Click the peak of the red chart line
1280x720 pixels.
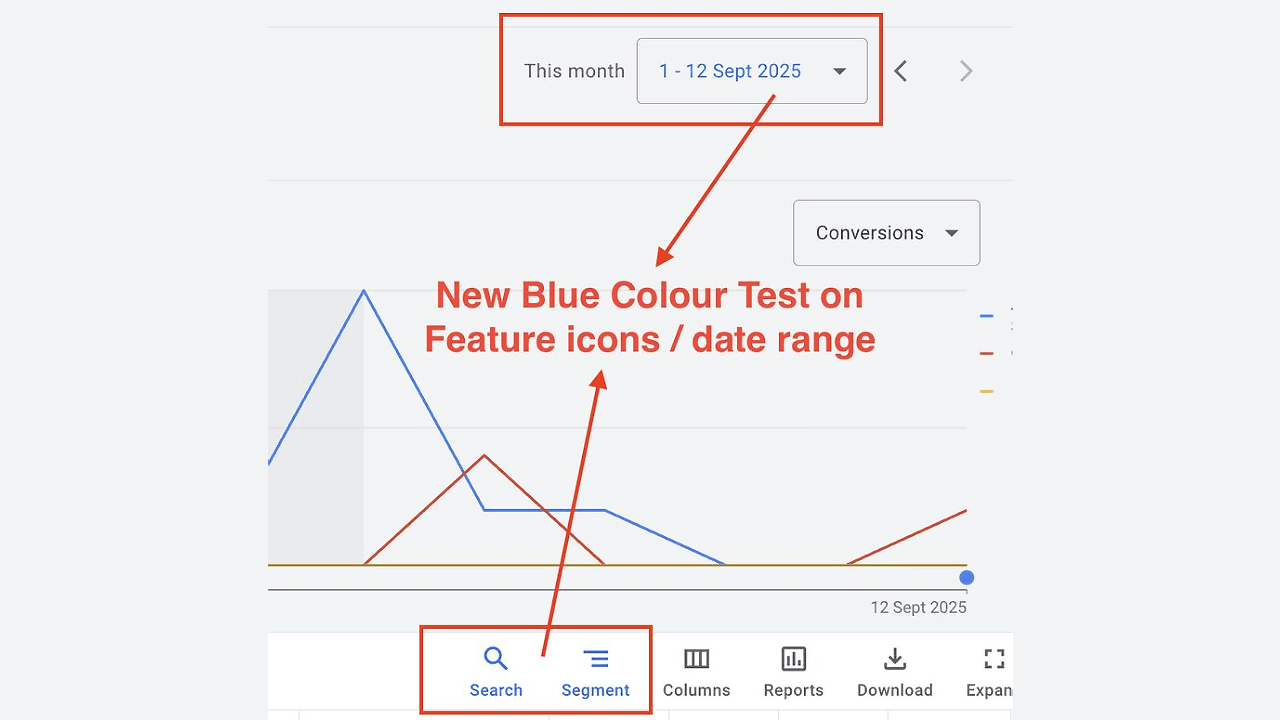click(x=485, y=456)
